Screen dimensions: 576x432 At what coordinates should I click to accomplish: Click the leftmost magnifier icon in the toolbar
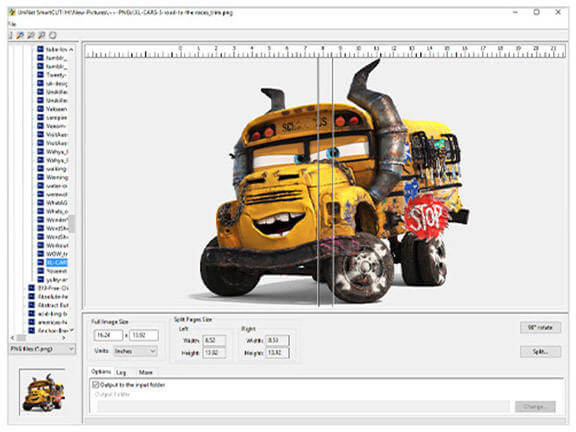click(20, 35)
